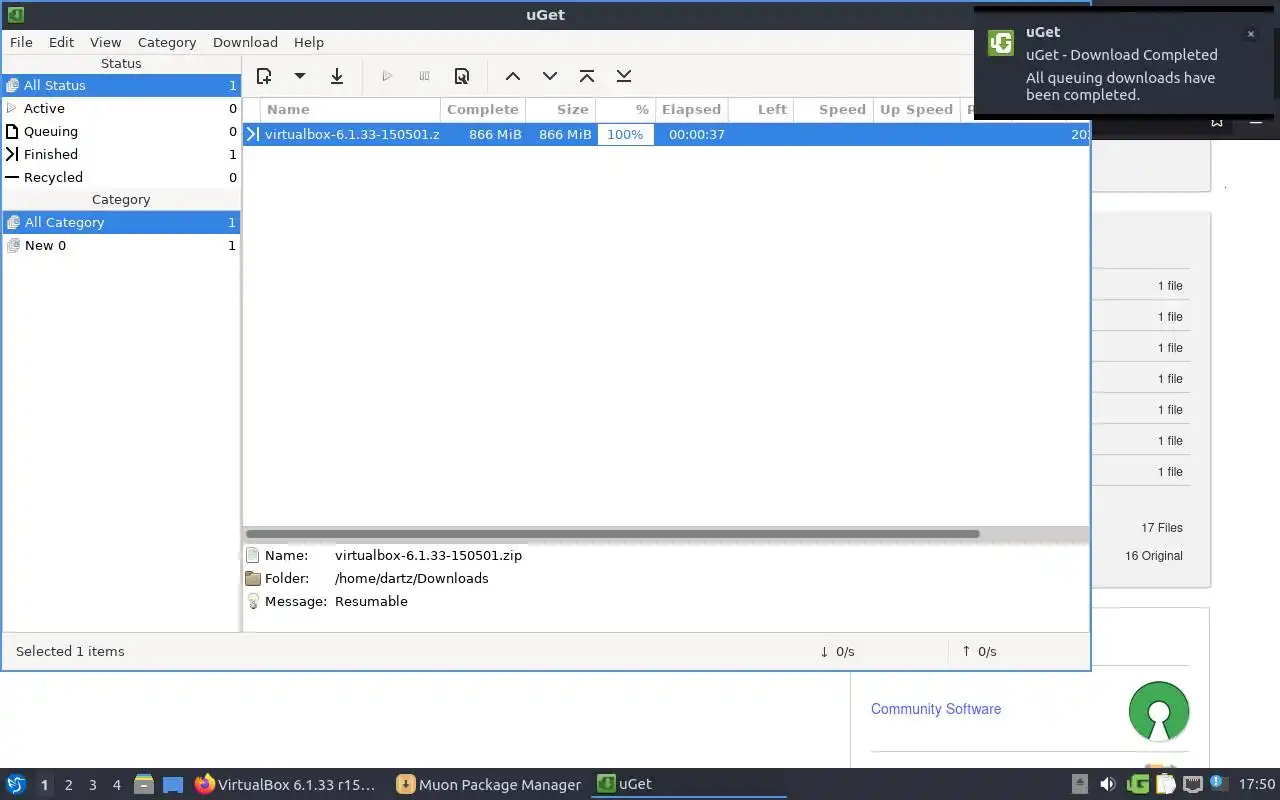This screenshot has height=800, width=1280.
Task: Open the Help menu
Action: click(x=309, y=42)
